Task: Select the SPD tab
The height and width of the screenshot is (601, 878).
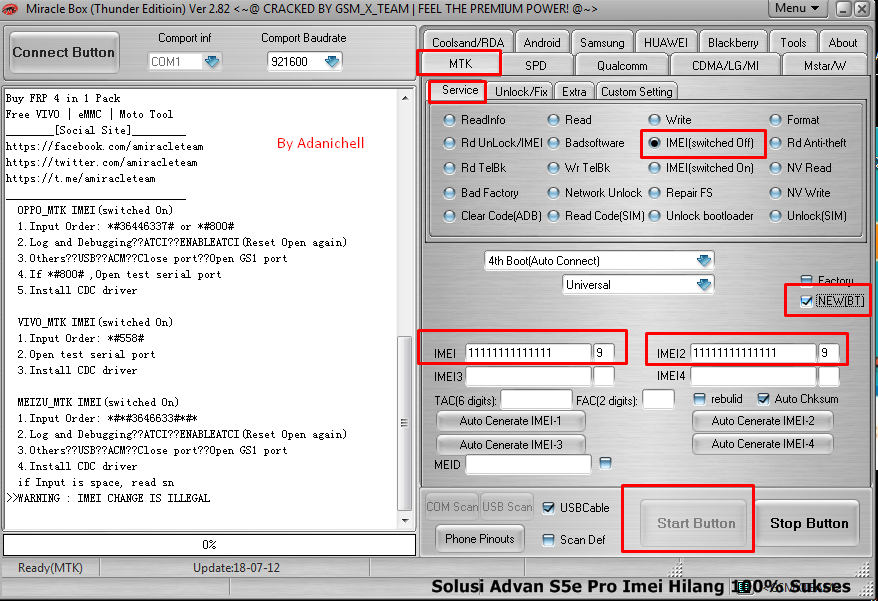Action: [535, 66]
